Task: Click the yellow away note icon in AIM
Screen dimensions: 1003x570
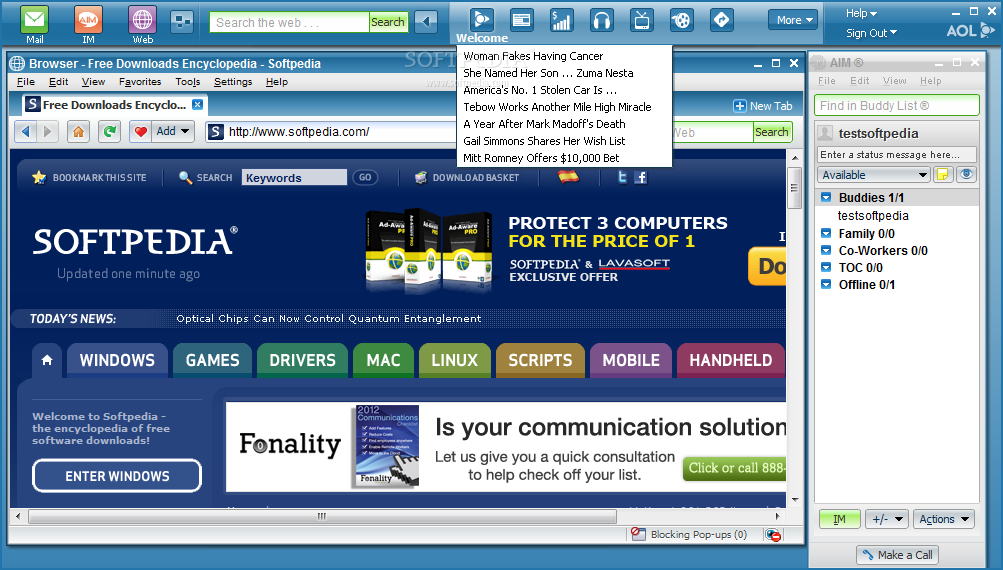Action: 942,175
